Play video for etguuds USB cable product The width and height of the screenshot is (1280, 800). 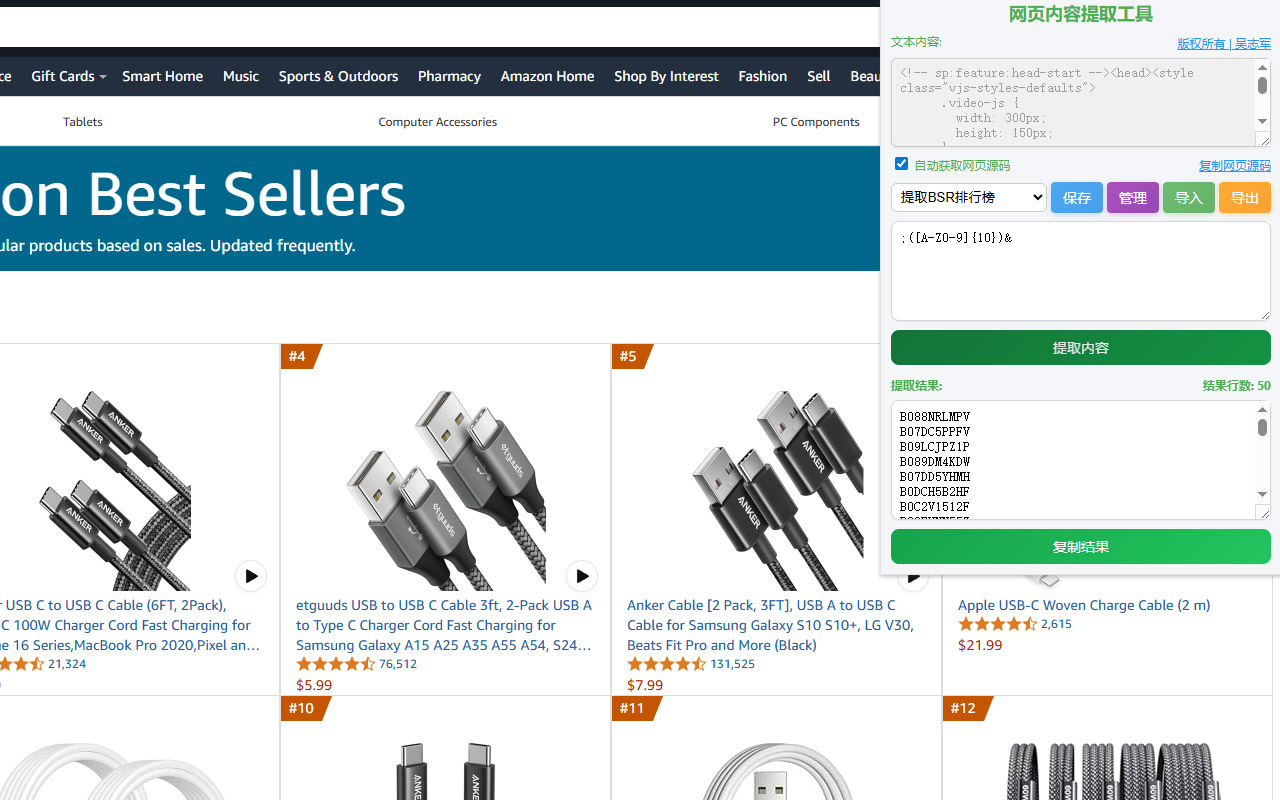pos(581,576)
